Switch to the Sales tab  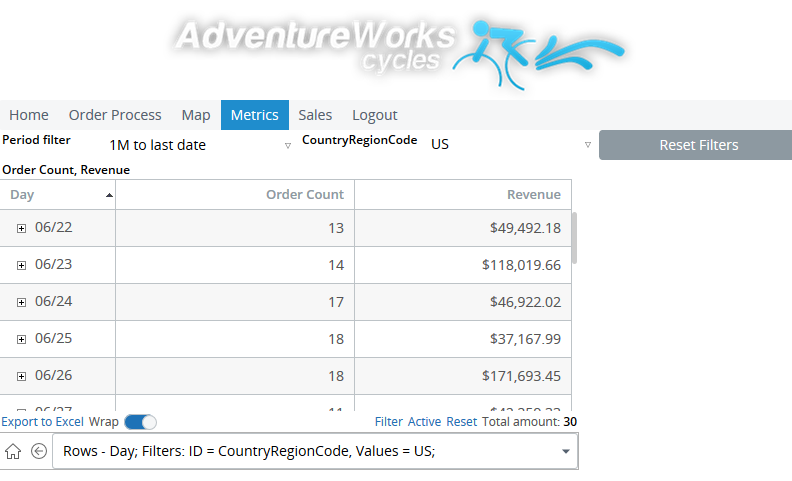(x=315, y=115)
